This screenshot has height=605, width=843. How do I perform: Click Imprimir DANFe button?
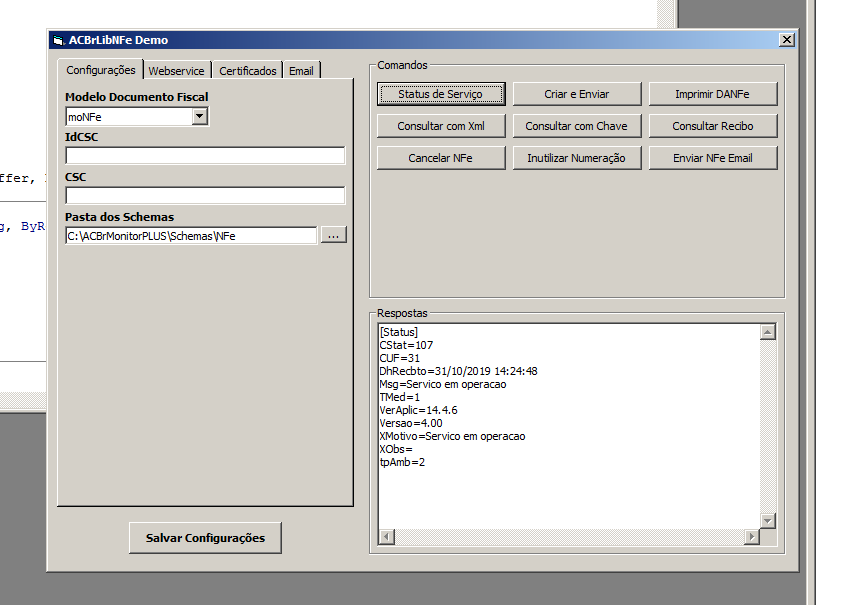click(x=713, y=94)
